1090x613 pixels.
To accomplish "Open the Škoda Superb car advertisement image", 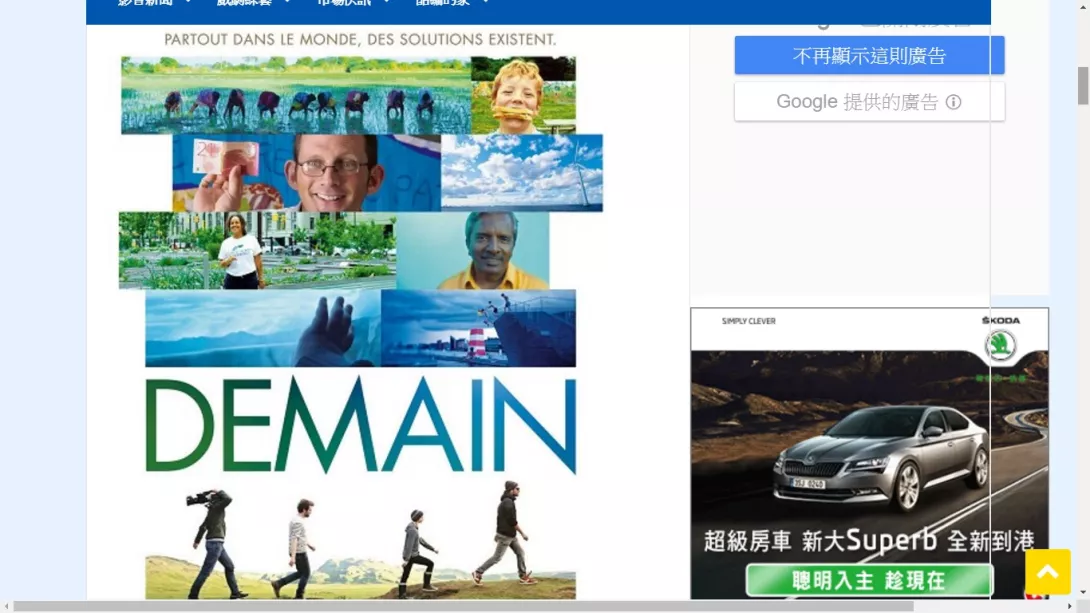I will (869, 453).
